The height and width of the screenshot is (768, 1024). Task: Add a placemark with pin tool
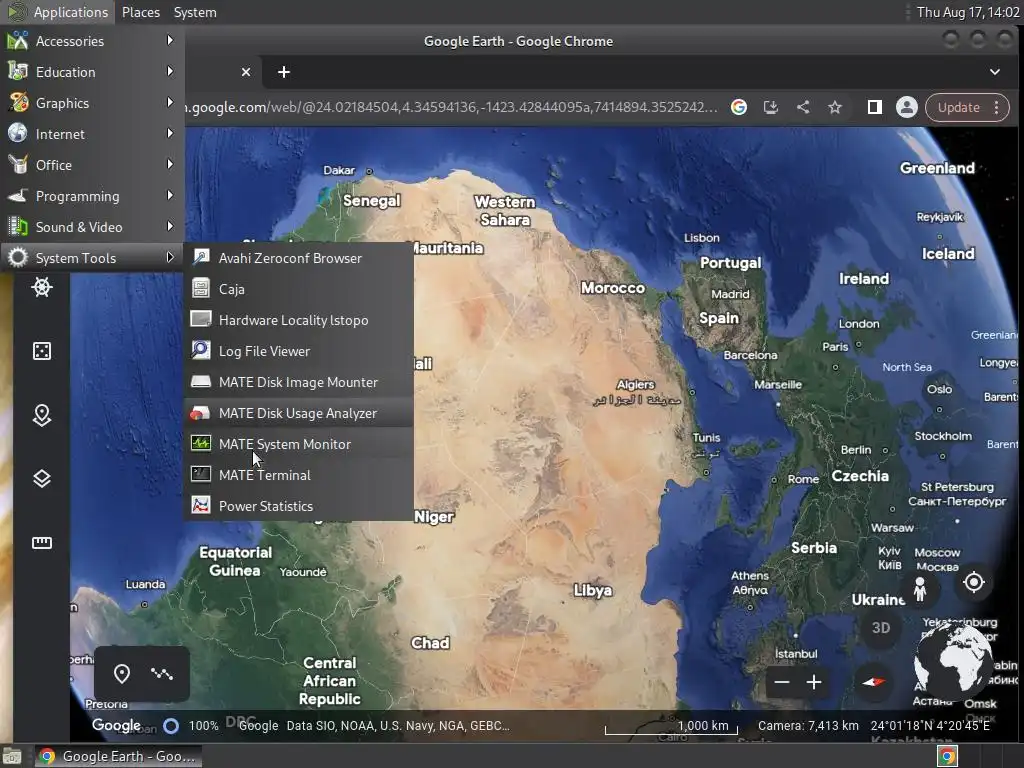point(121,673)
